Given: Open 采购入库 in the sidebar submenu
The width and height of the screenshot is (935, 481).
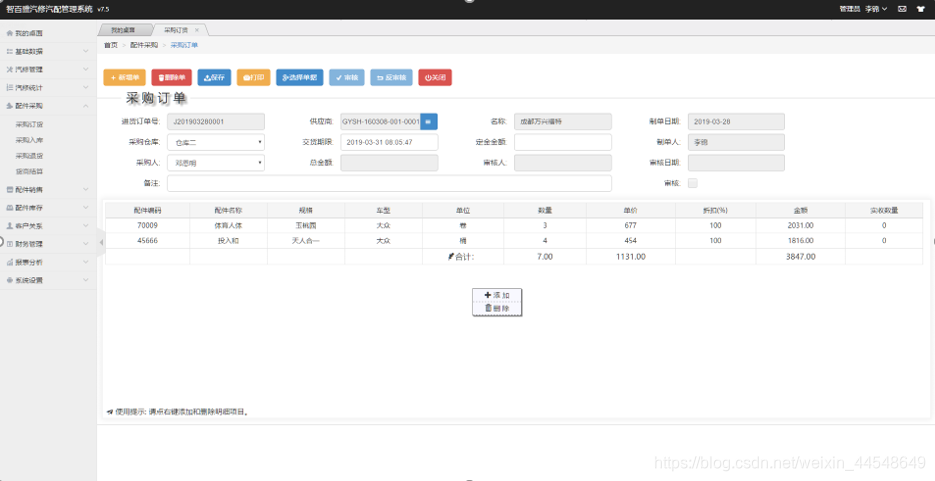Looking at the screenshot, I should click(29, 140).
